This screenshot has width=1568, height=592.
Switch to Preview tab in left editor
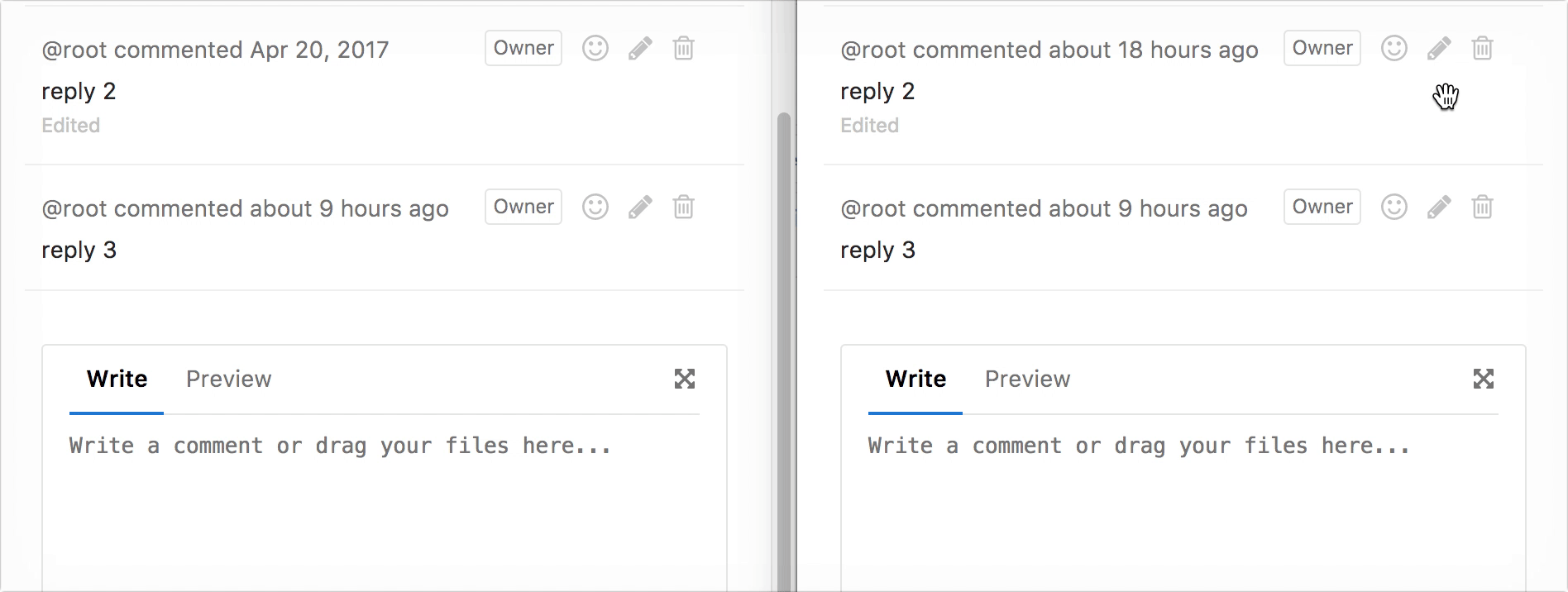pos(228,379)
